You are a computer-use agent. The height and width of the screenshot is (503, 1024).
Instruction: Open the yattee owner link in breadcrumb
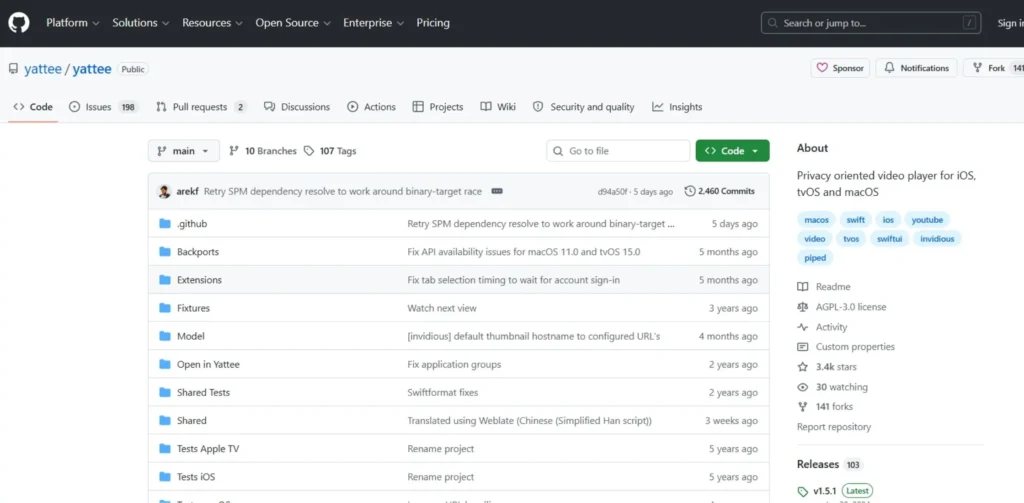pos(42,69)
